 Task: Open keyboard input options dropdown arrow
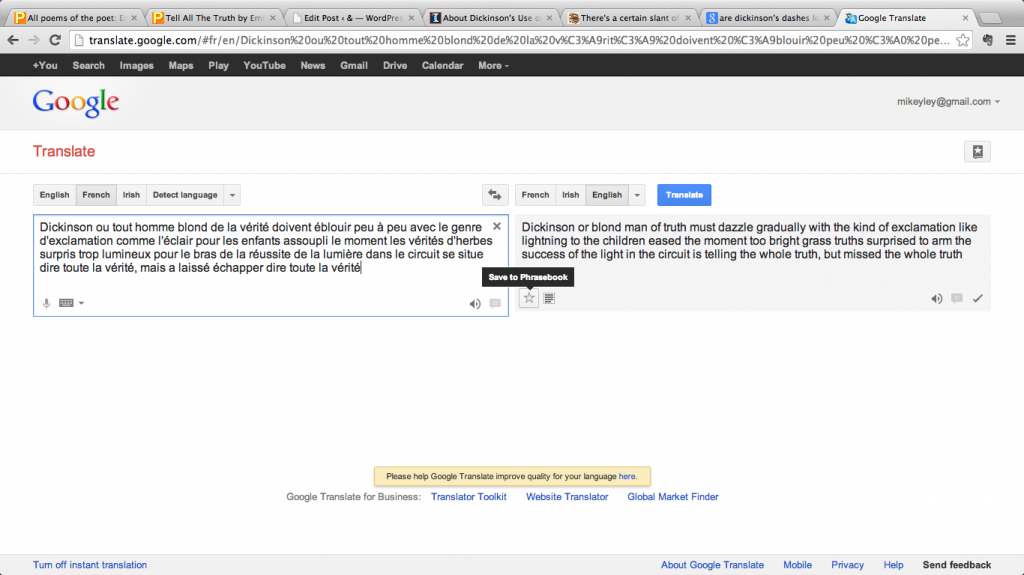82,303
